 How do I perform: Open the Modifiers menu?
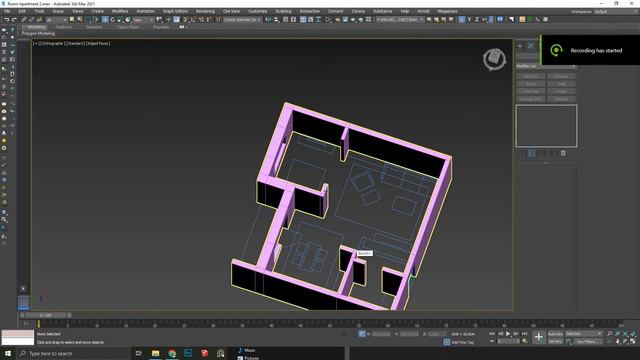[120, 11]
